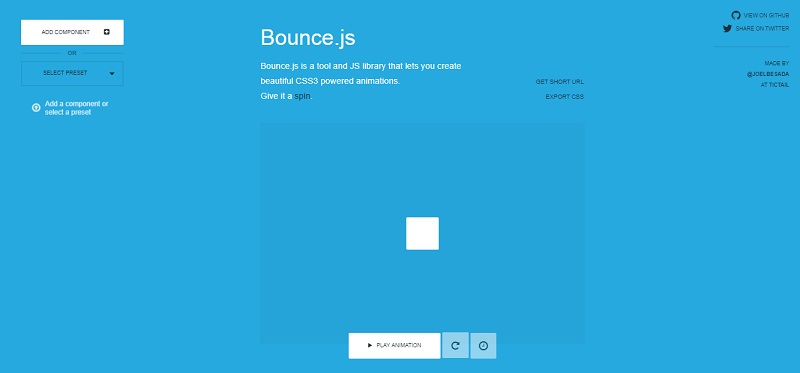Expand the Select Preset dropdown arrow

tap(112, 73)
